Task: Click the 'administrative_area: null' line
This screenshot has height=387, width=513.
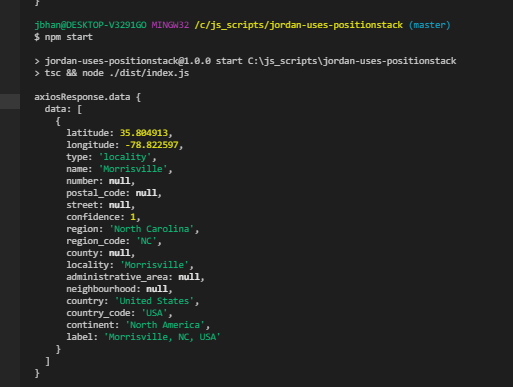Action: point(135,277)
